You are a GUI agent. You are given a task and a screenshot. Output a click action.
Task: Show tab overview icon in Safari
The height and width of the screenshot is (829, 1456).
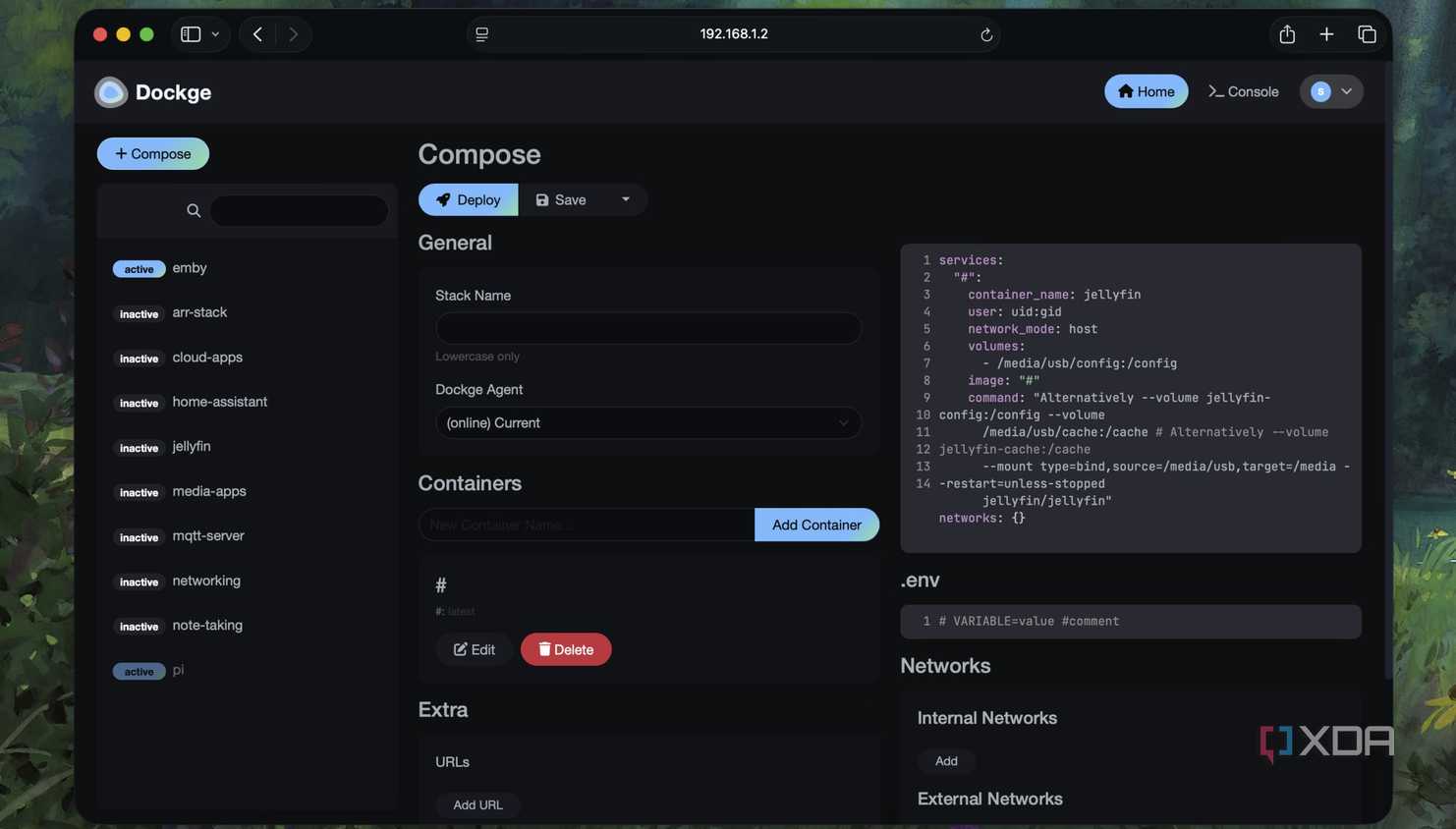[1367, 34]
